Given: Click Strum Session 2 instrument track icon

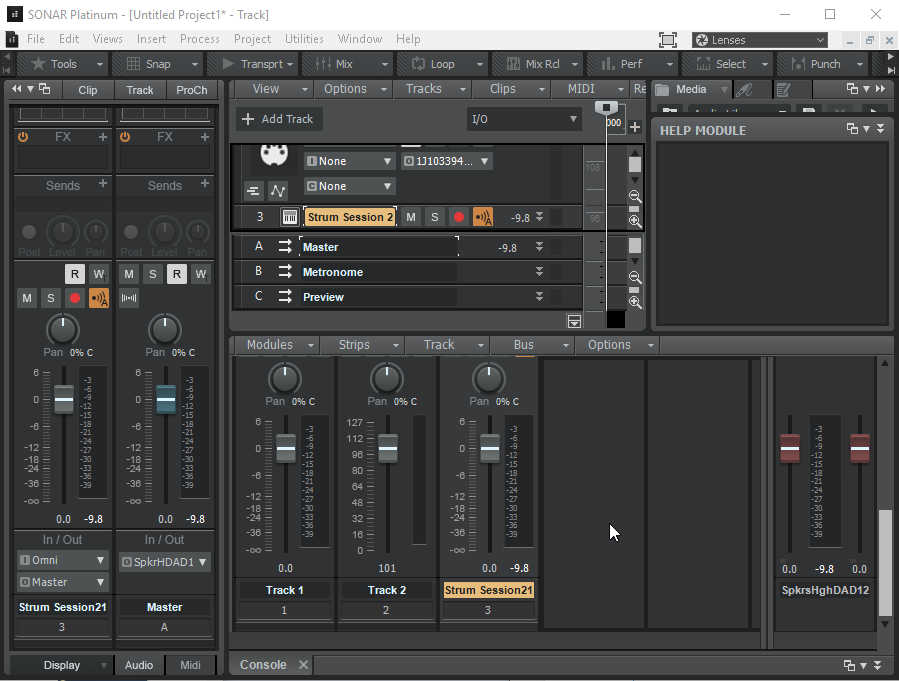Looking at the screenshot, I should (289, 217).
